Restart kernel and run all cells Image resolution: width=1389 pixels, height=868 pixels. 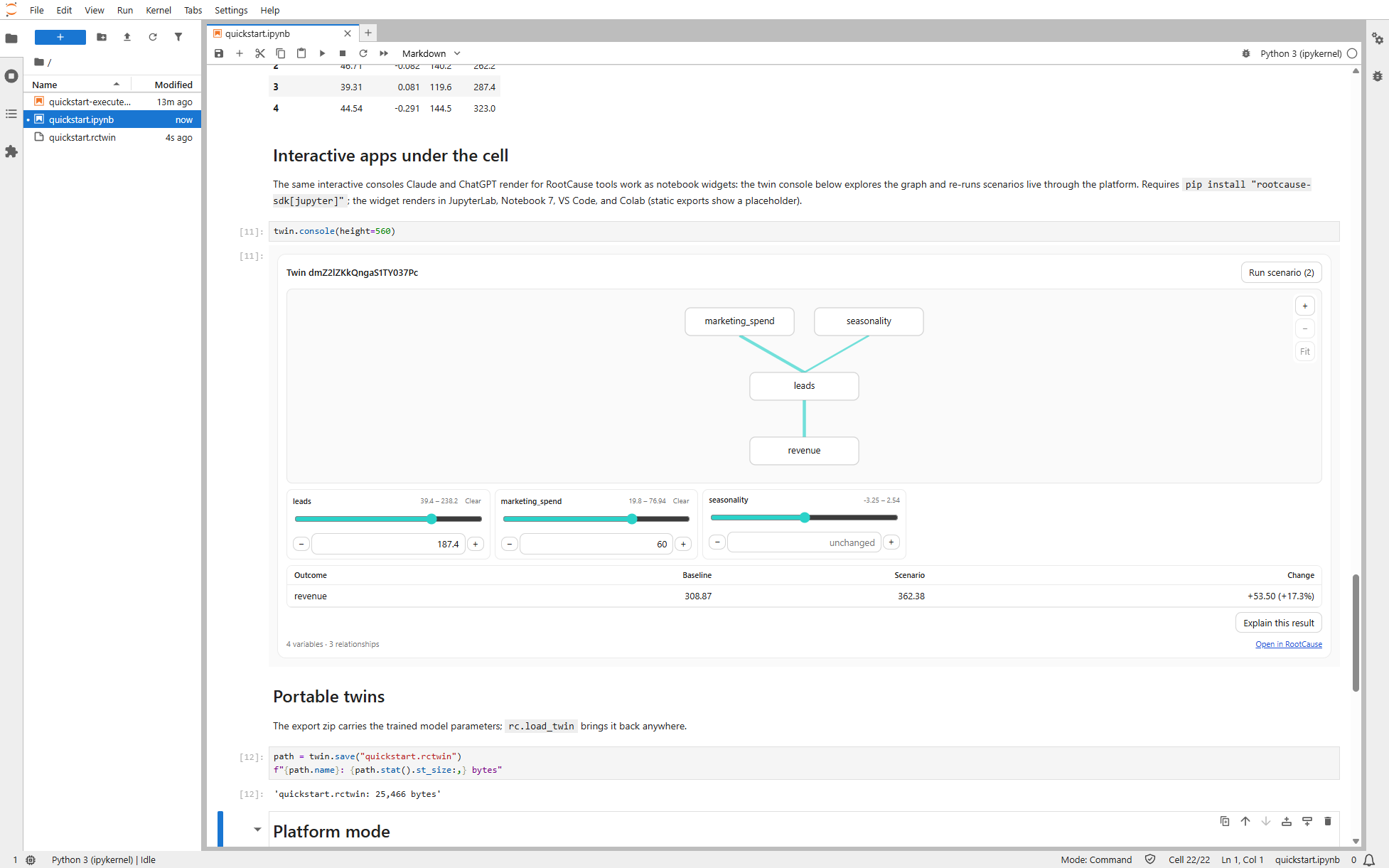point(384,53)
